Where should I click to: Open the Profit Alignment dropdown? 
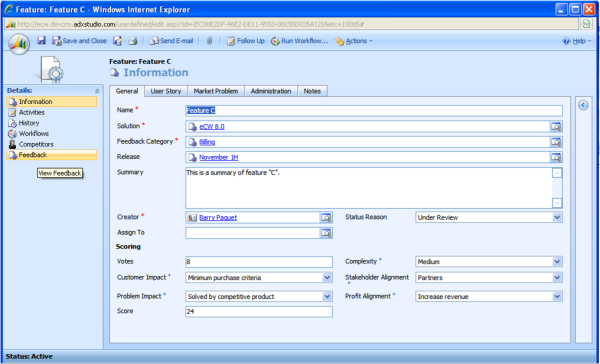(489, 296)
